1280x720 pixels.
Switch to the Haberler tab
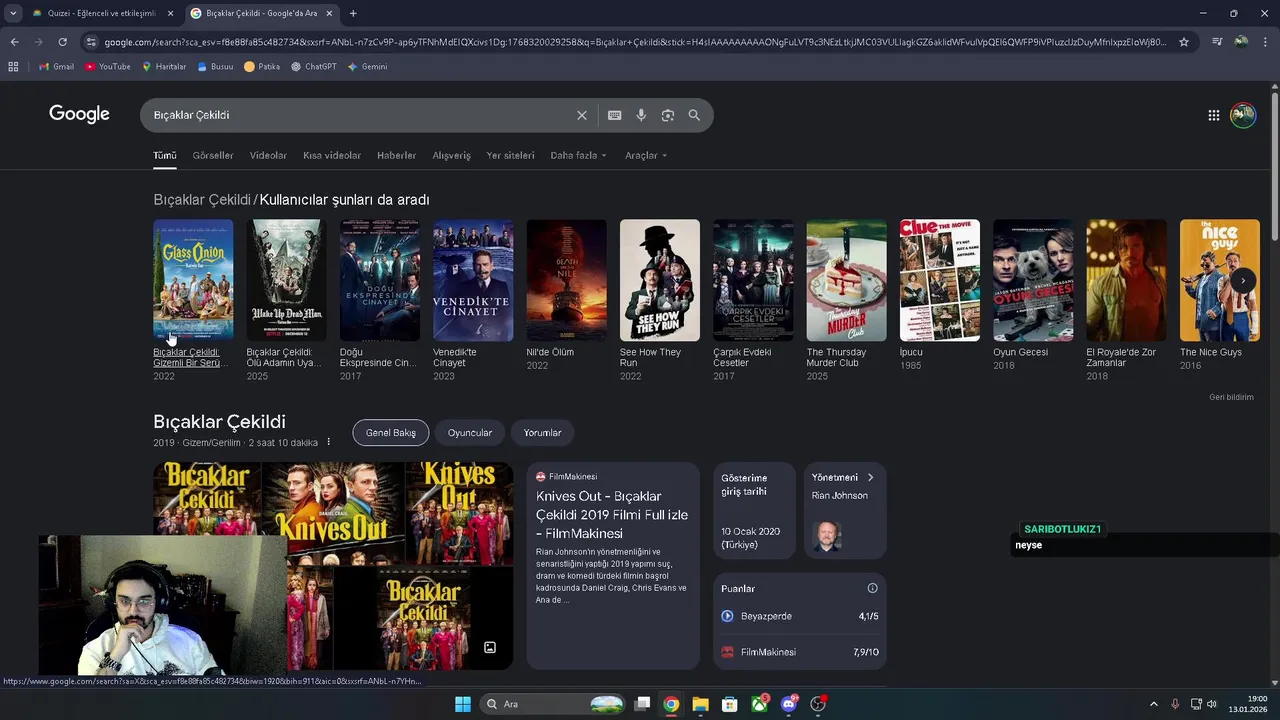click(396, 155)
